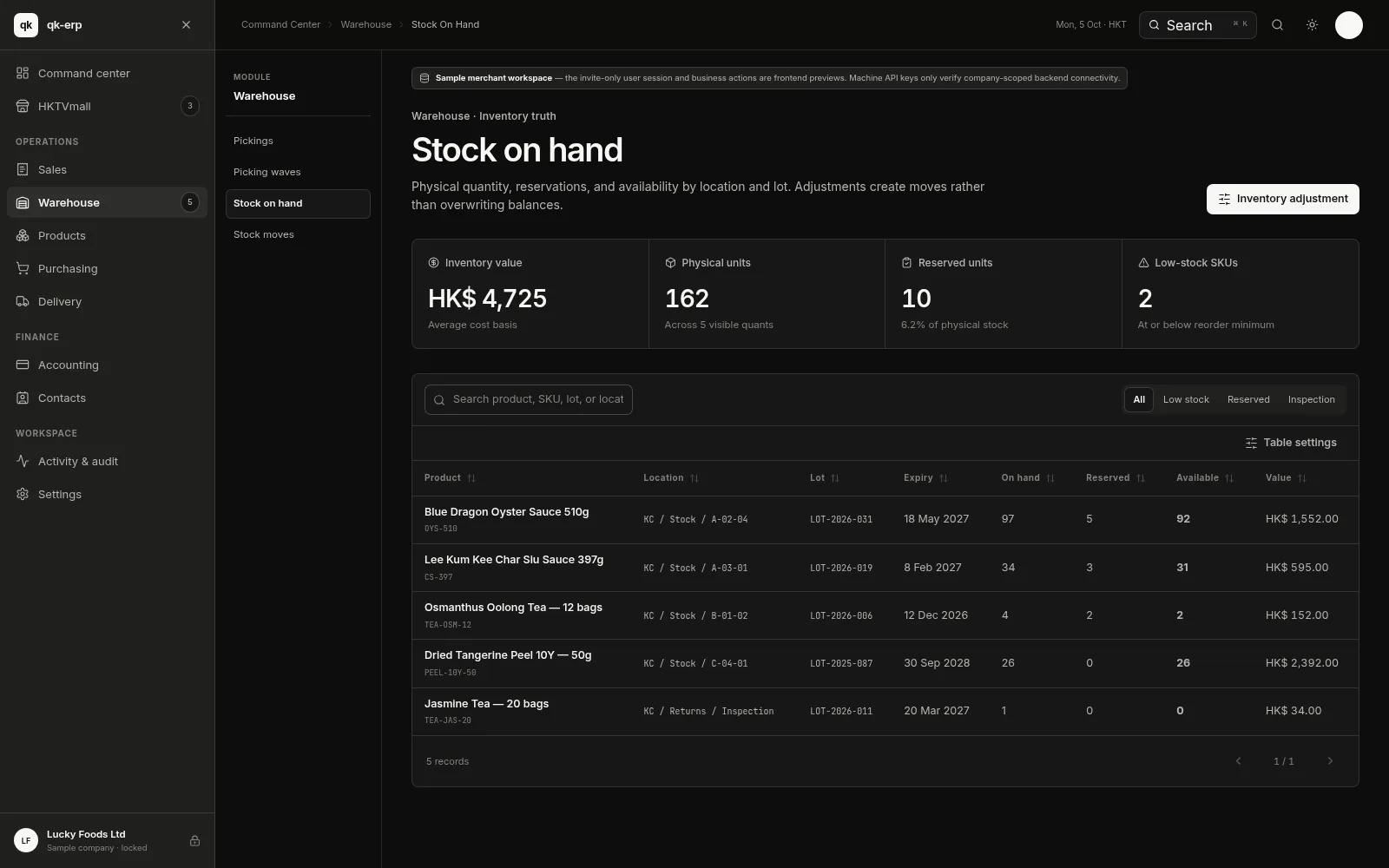Click the Inventory adjustment button
This screenshot has width=1389, height=868.
point(1282,199)
